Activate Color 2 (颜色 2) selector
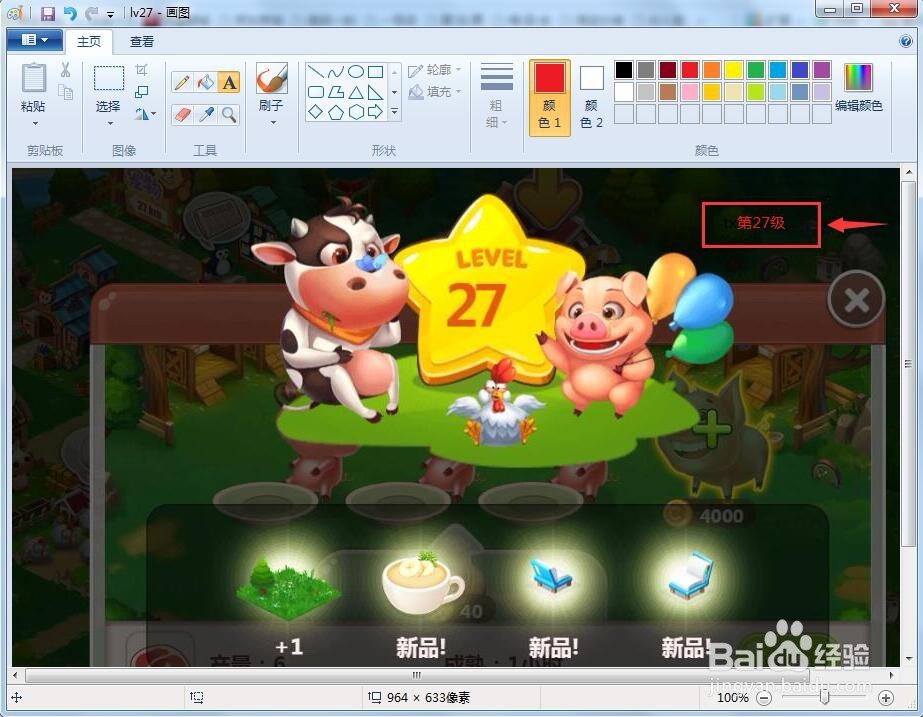The image size is (923, 717). [592, 97]
